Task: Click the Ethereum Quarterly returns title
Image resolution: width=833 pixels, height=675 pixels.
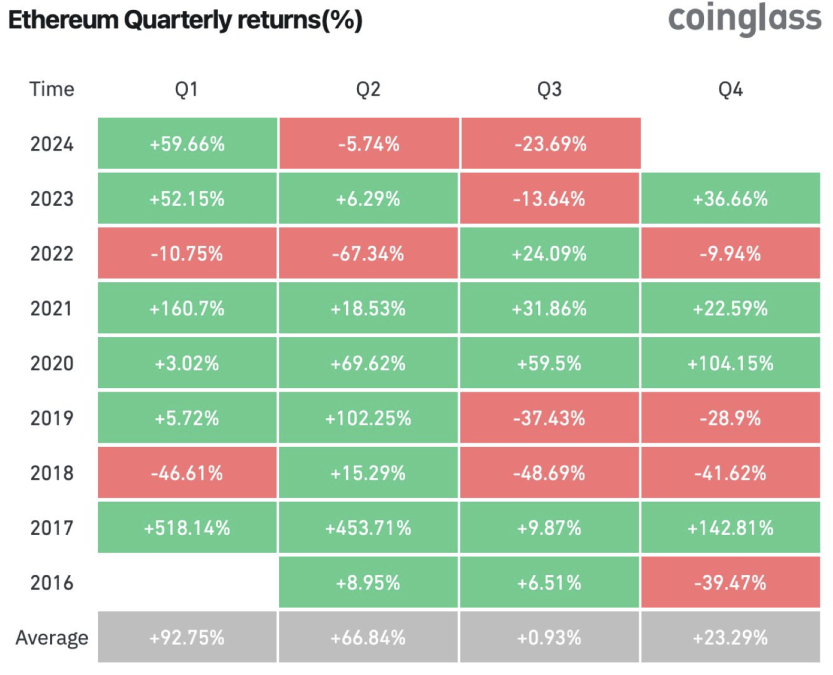Action: coord(185,20)
